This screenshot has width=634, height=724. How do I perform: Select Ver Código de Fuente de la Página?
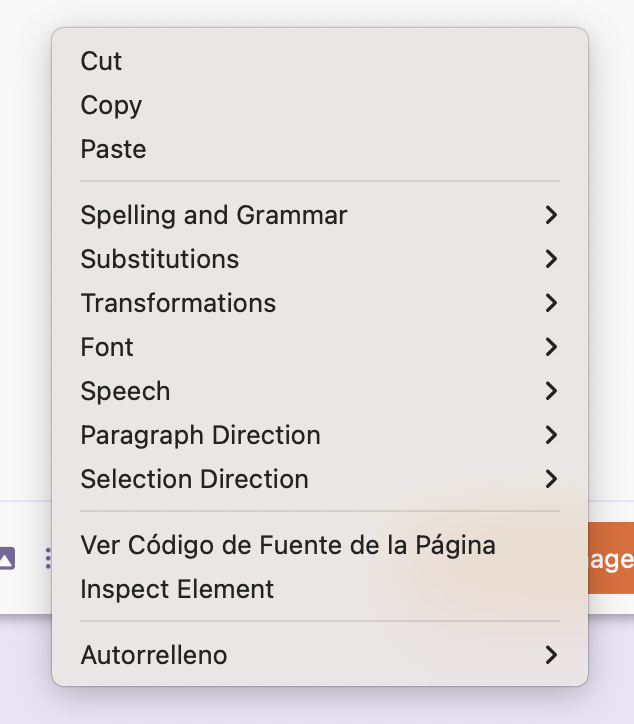320,545
